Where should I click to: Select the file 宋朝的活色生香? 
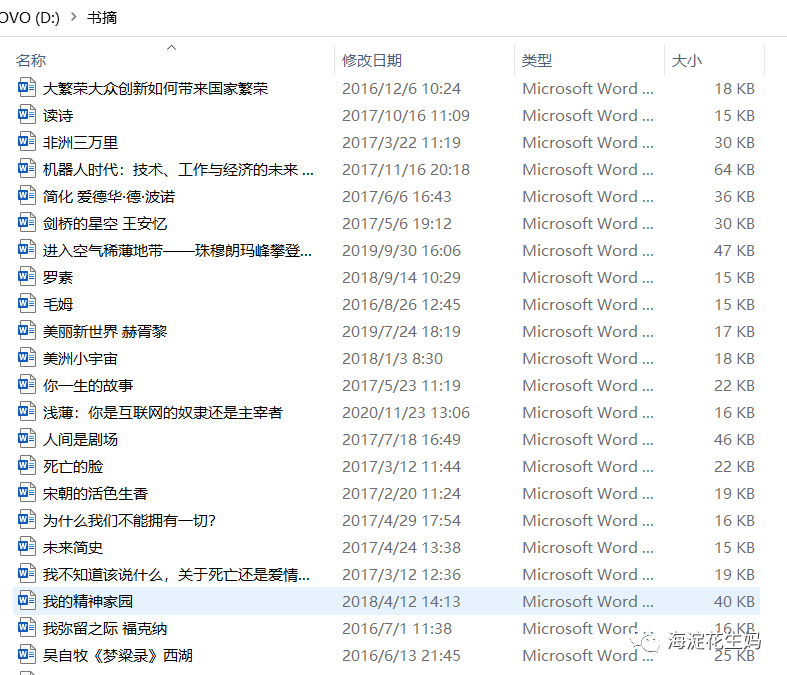click(95, 494)
